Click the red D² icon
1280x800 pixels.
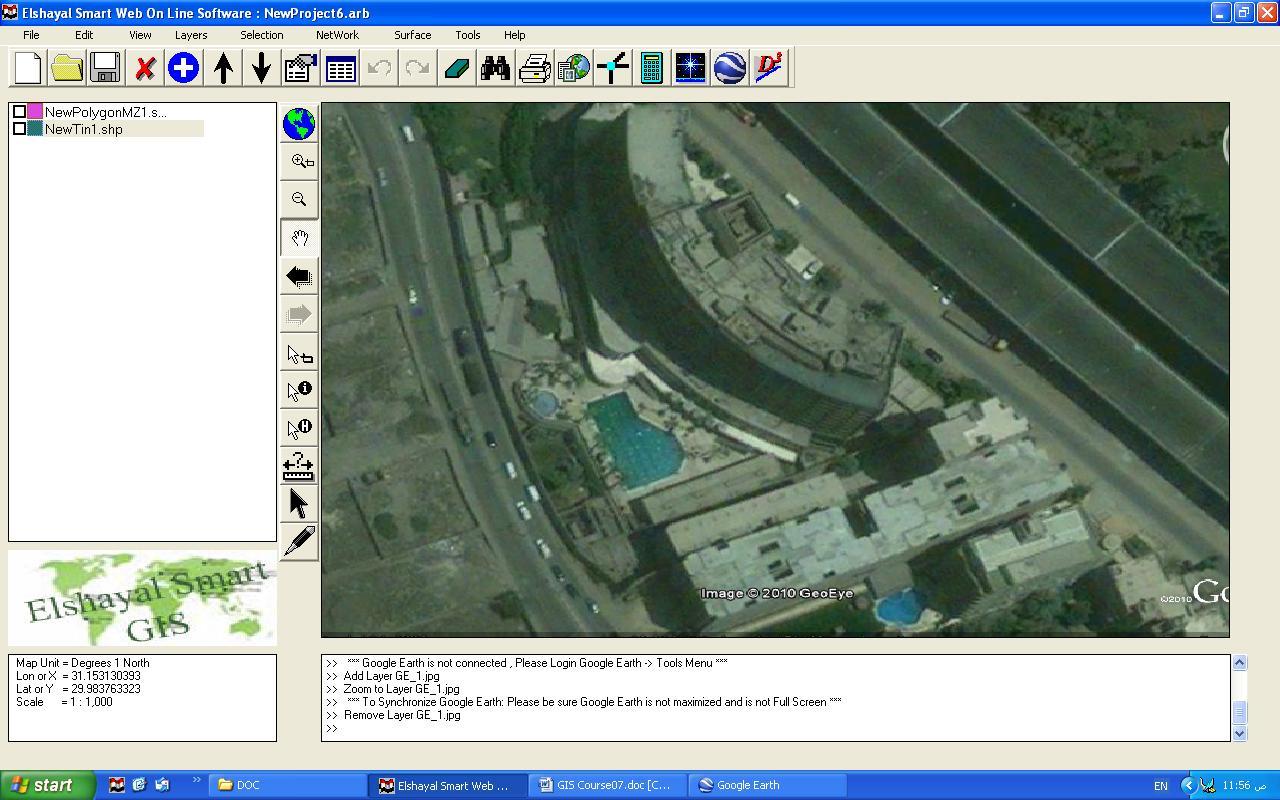click(x=769, y=68)
